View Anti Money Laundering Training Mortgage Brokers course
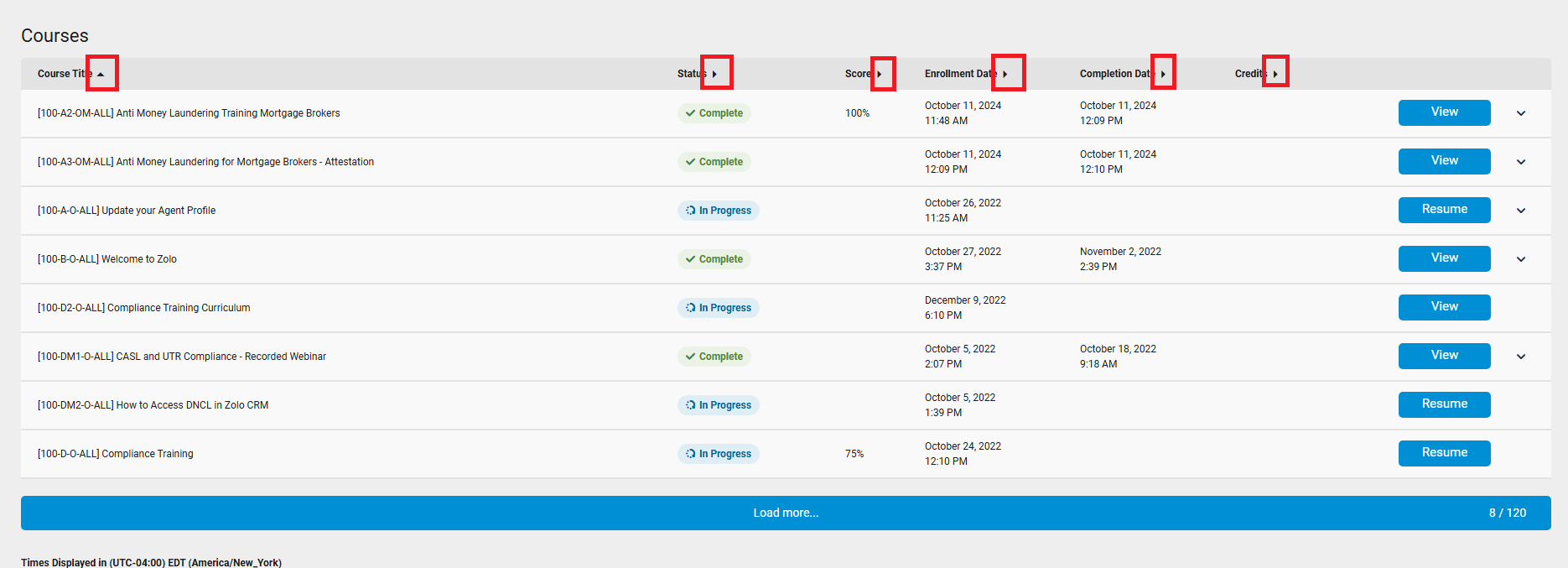Viewport: 1568px width, 568px height. [x=1444, y=112]
